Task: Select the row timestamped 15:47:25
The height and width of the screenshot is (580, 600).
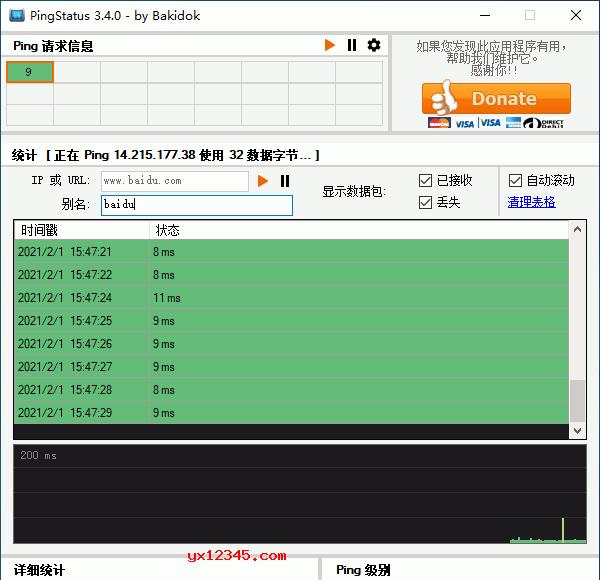Action: point(291,320)
